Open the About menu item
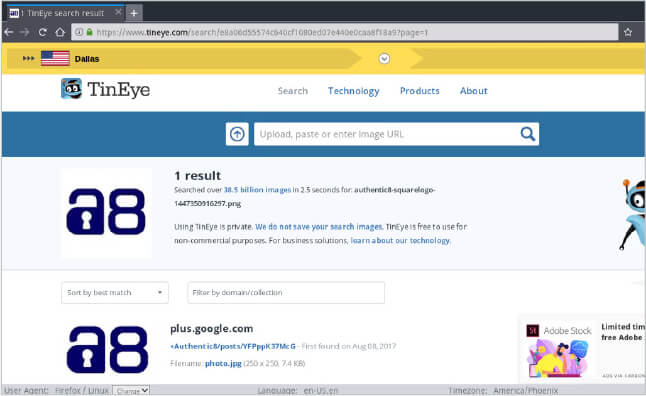The height and width of the screenshot is (396, 646). pyautogui.click(x=473, y=91)
